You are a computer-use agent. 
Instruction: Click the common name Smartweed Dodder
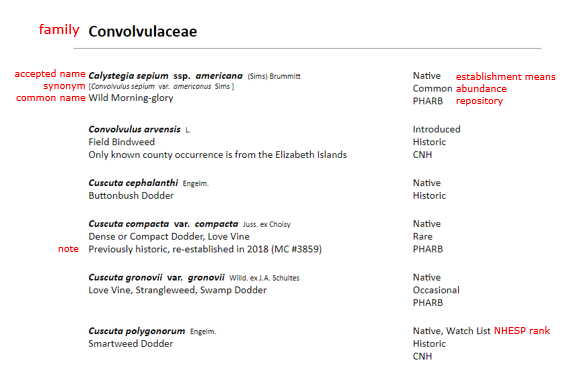coord(131,344)
